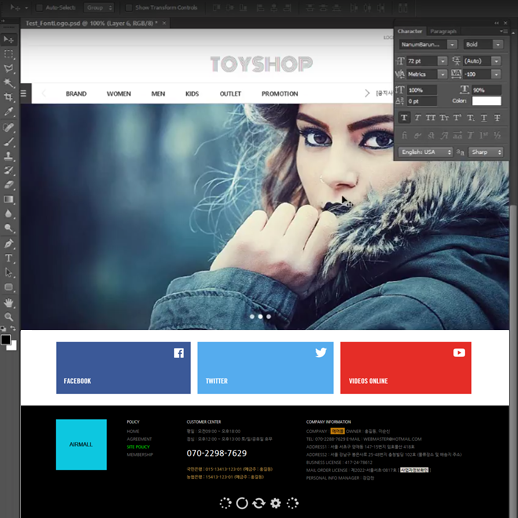Switch to the Paragraph tab
Image resolution: width=518 pixels, height=518 pixels.
point(443,31)
